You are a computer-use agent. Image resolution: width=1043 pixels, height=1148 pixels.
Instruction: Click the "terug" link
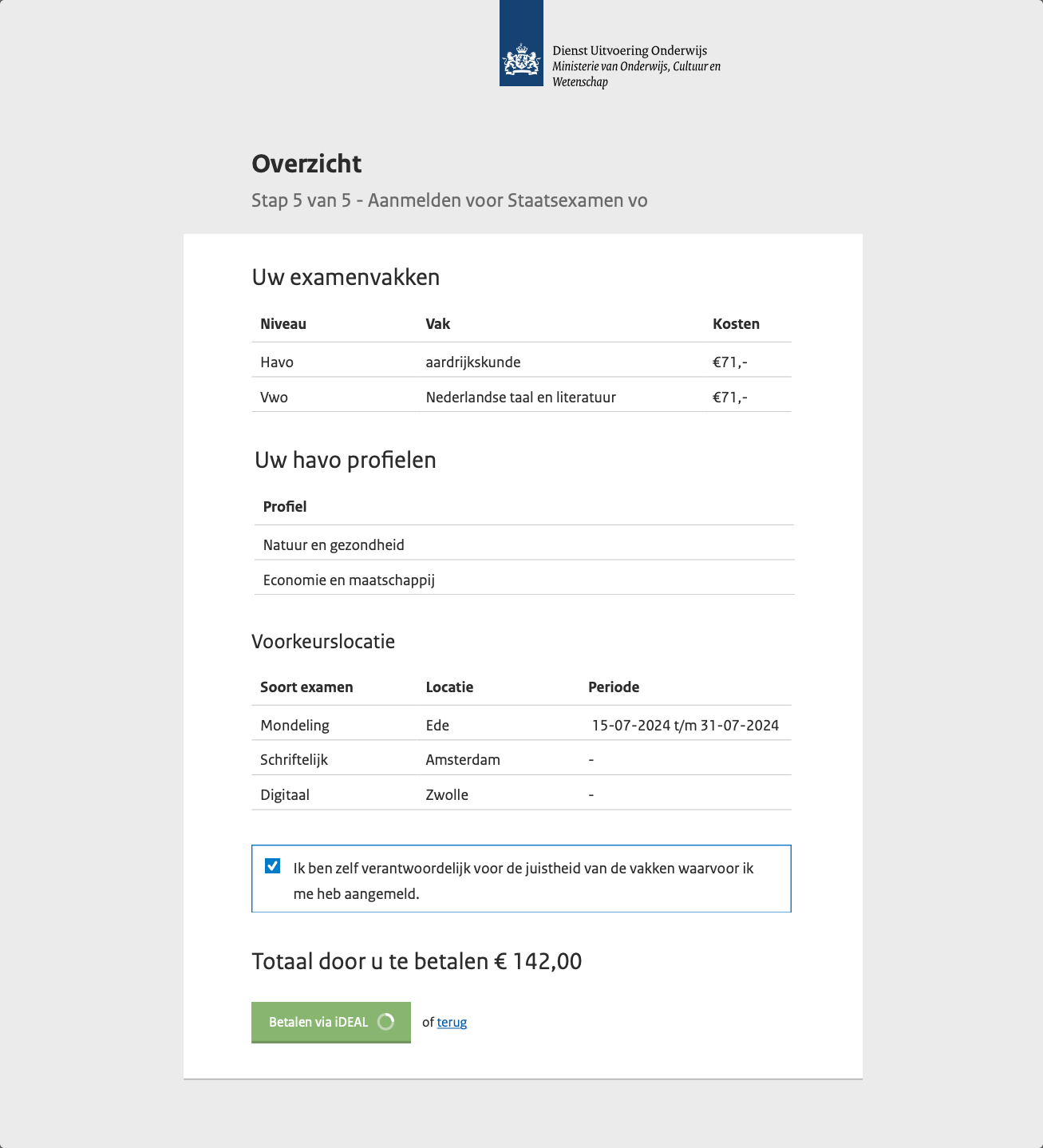point(452,1022)
